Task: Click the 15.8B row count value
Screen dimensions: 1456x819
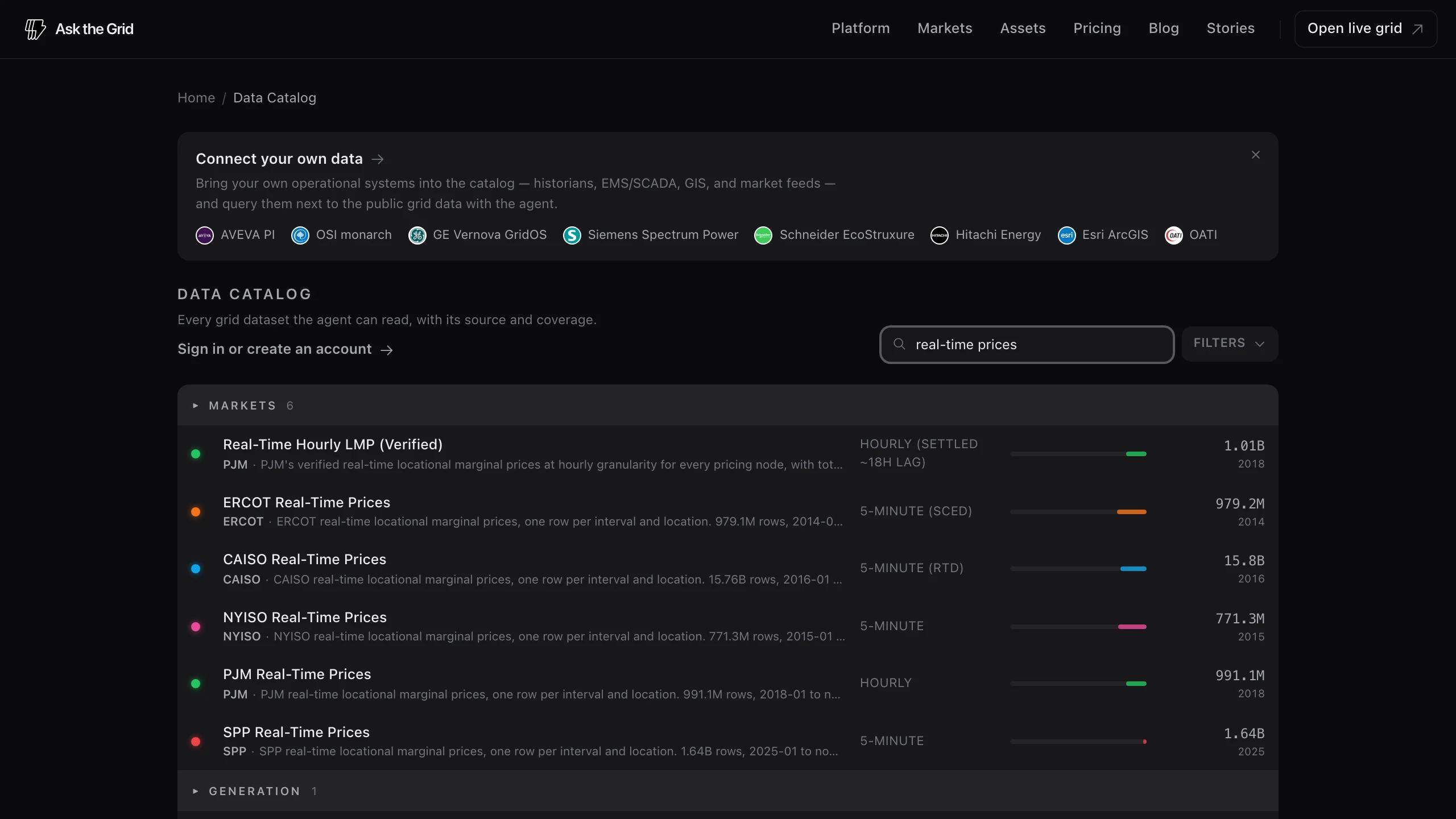Action: (x=1244, y=561)
